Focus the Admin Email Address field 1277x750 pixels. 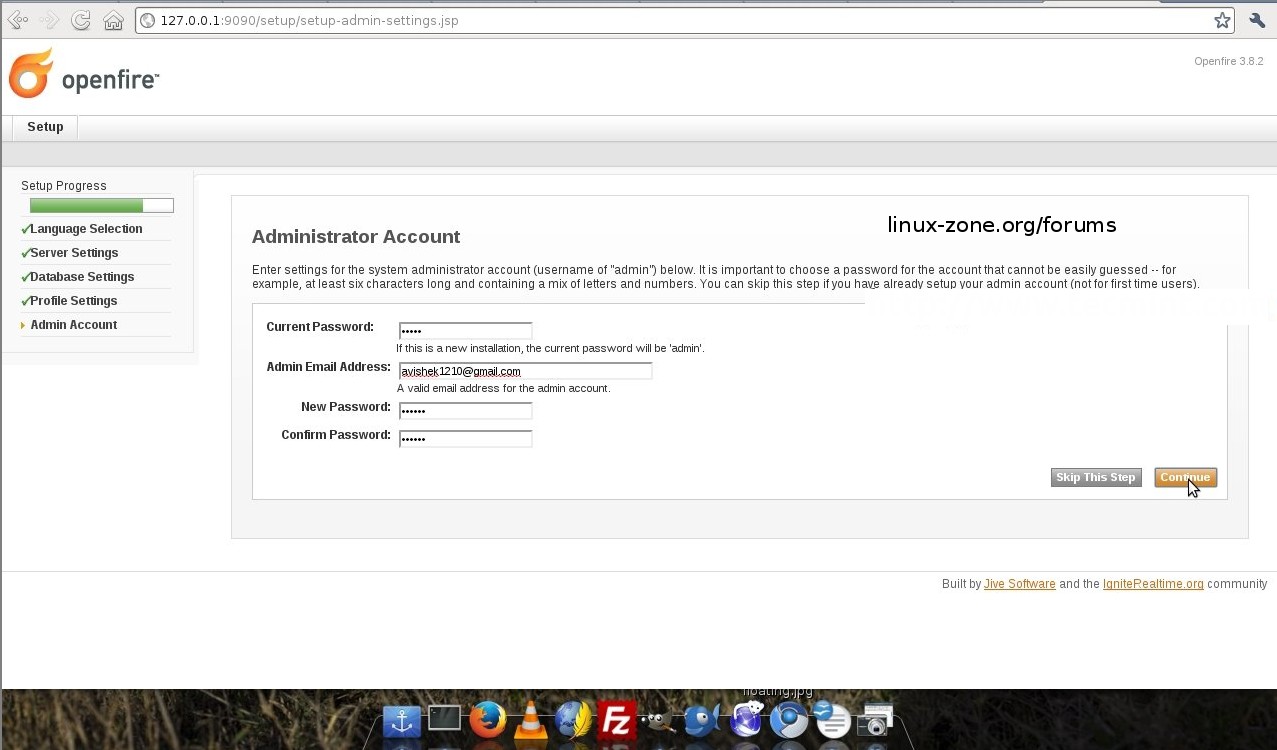(525, 371)
